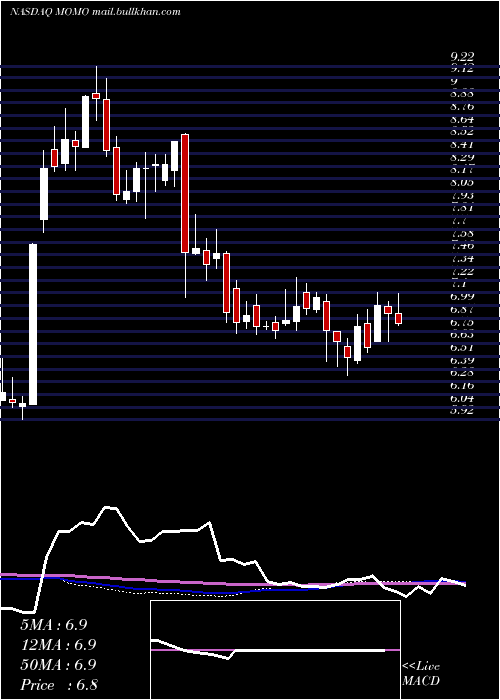Click the 6.51 price axis label
This screenshot has width=500, height=700.
click(x=462, y=347)
